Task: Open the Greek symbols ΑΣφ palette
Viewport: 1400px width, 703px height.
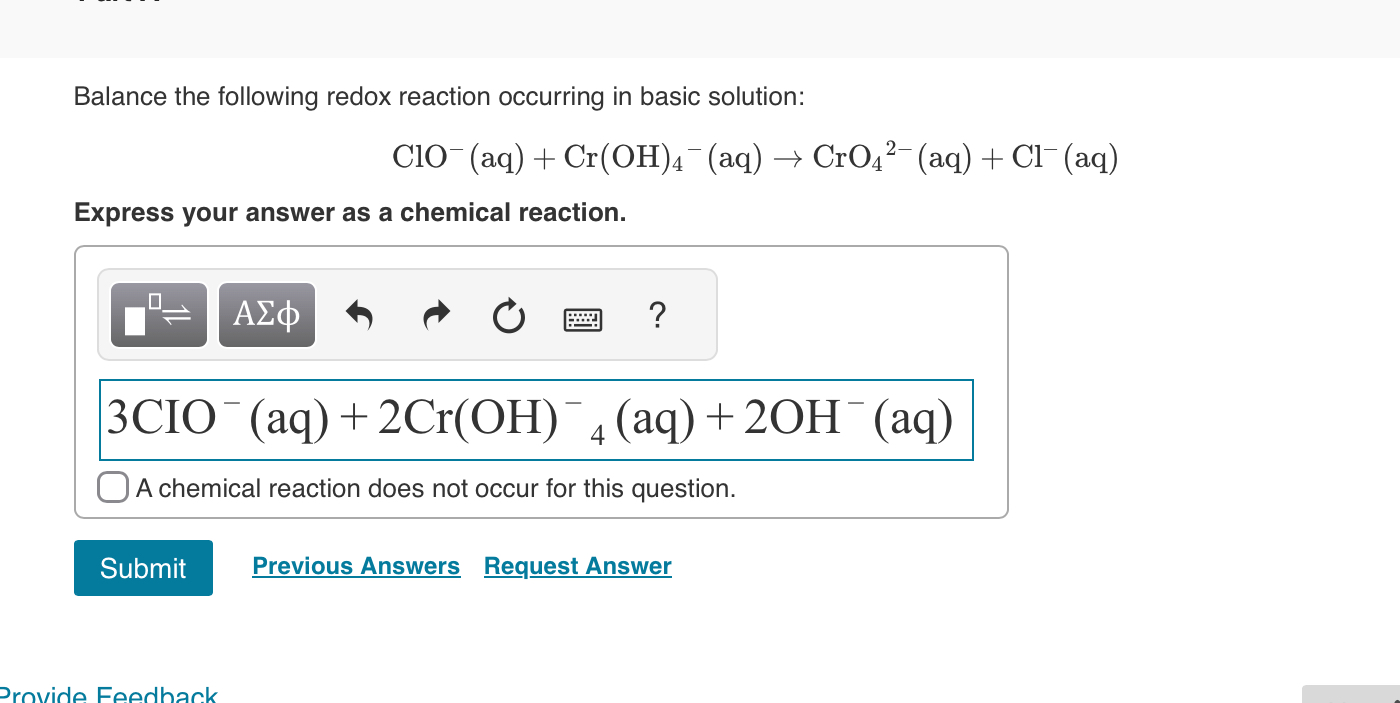Action: [266, 314]
